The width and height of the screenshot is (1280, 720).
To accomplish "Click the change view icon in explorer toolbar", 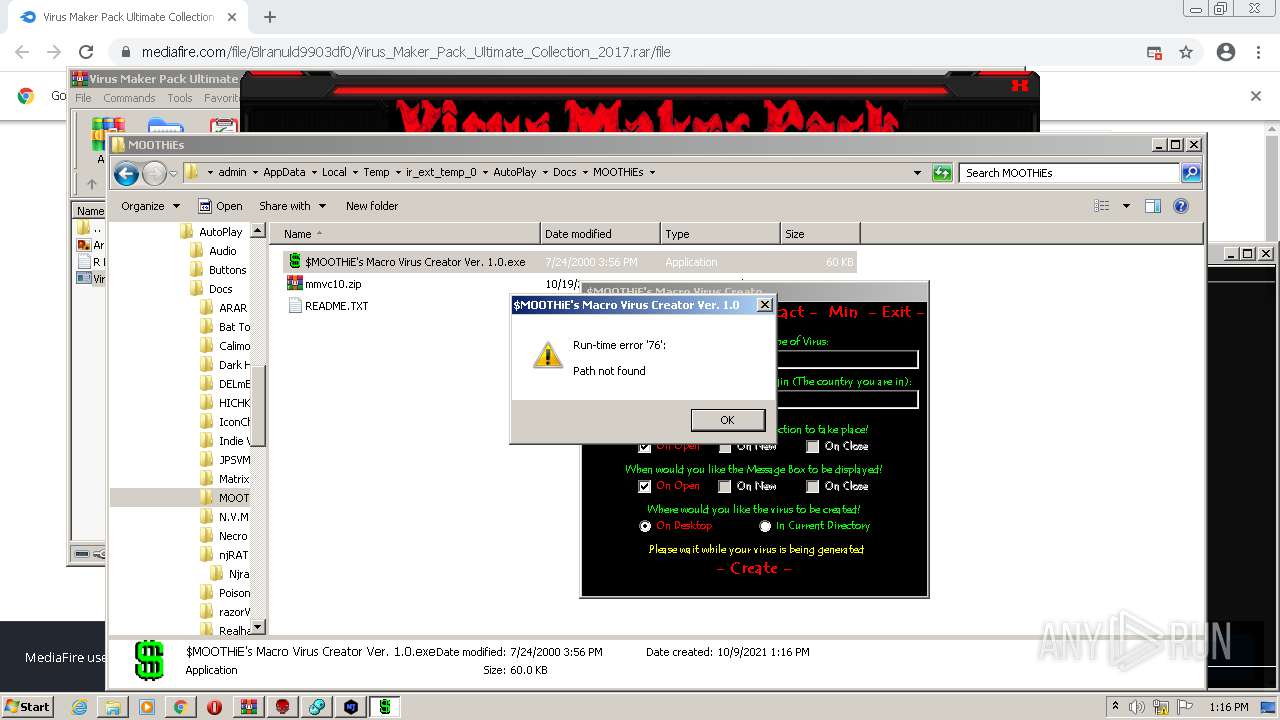I will pyautogui.click(x=1102, y=206).
